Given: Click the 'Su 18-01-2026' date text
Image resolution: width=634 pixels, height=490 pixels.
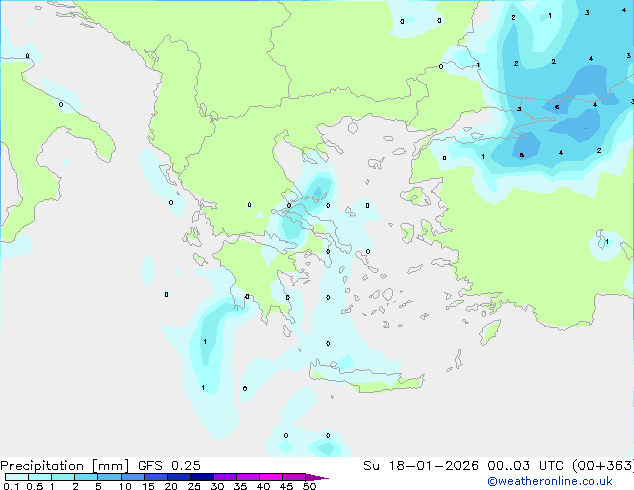Looking at the screenshot, I should pos(421,466).
